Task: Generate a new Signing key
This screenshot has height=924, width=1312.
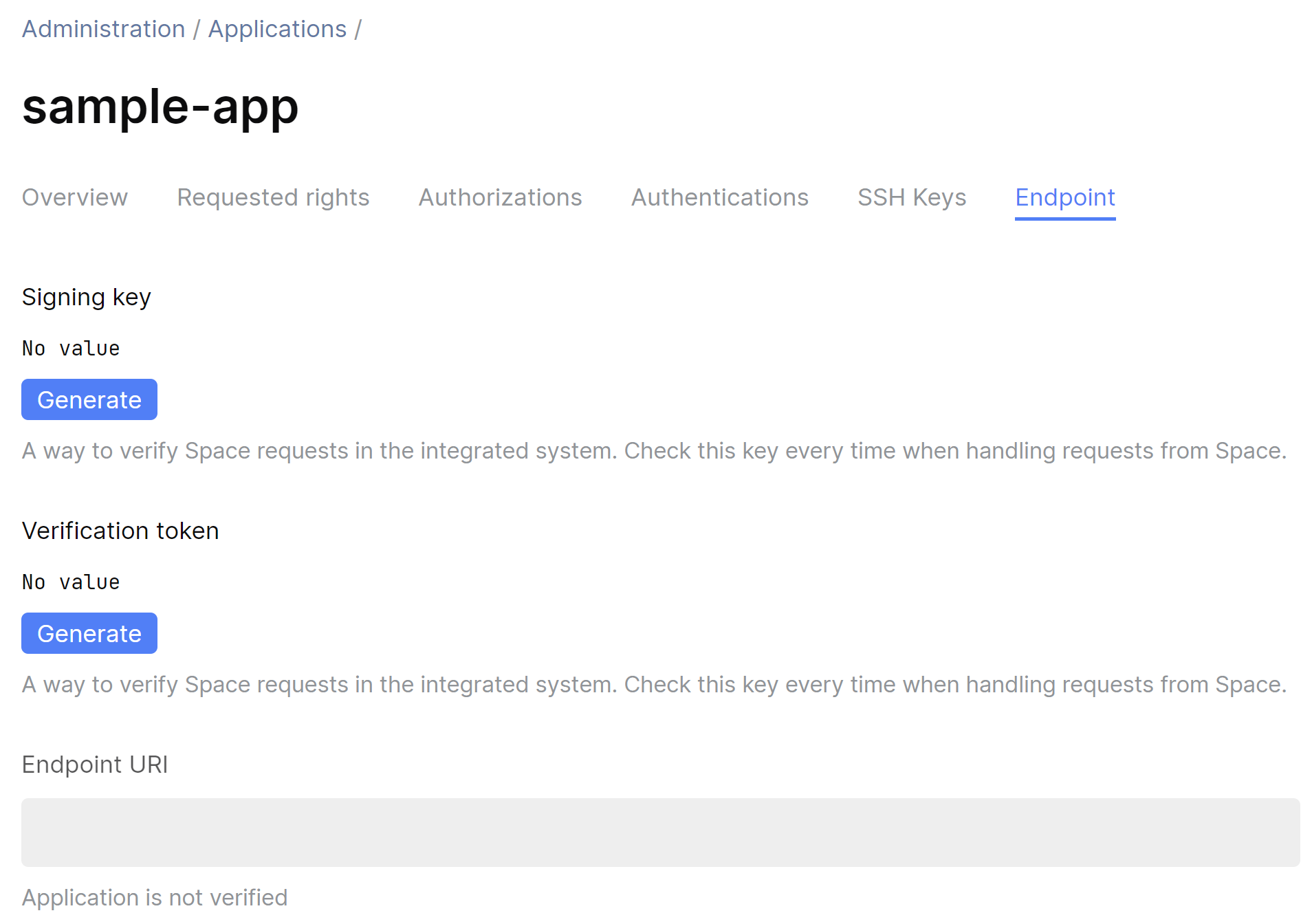Action: 89,399
